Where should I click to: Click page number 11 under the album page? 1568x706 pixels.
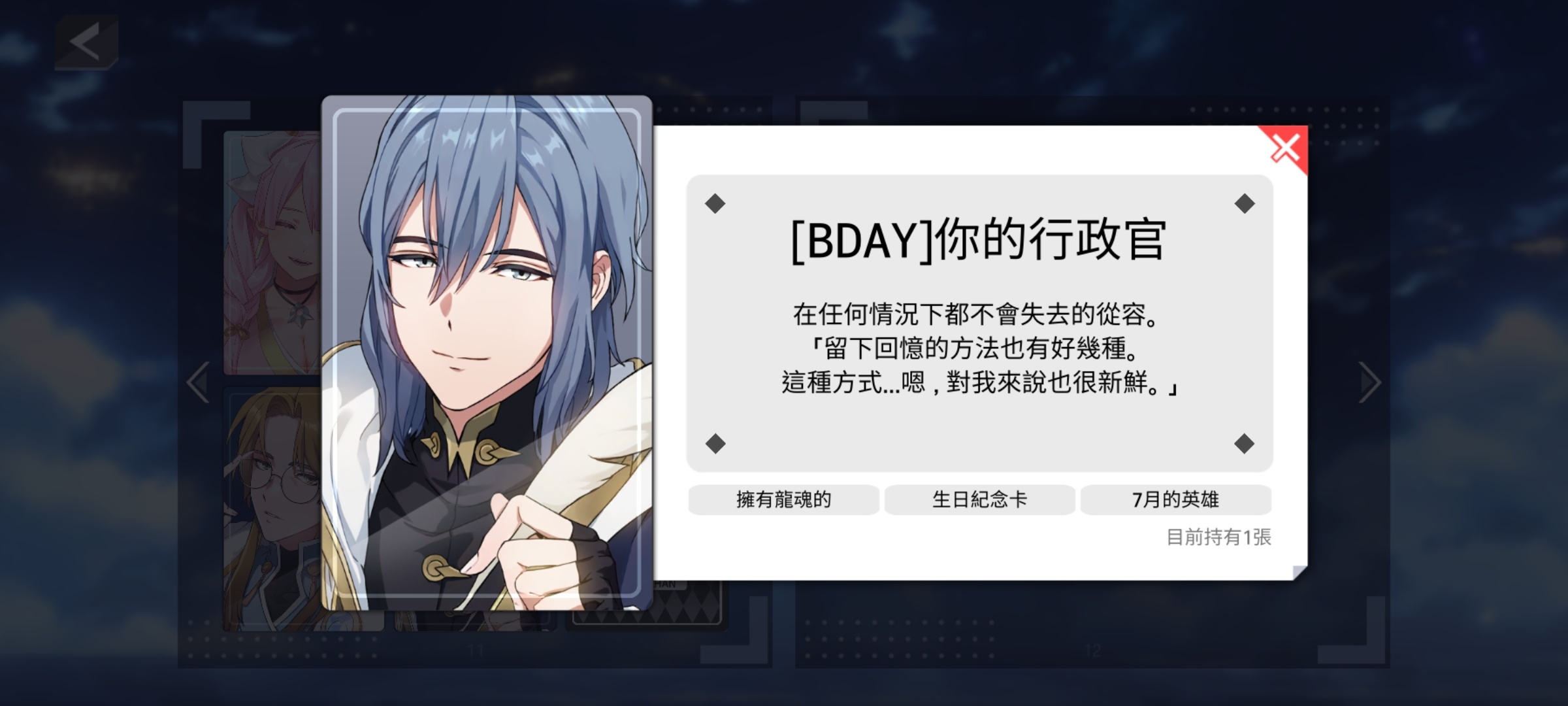(x=476, y=650)
